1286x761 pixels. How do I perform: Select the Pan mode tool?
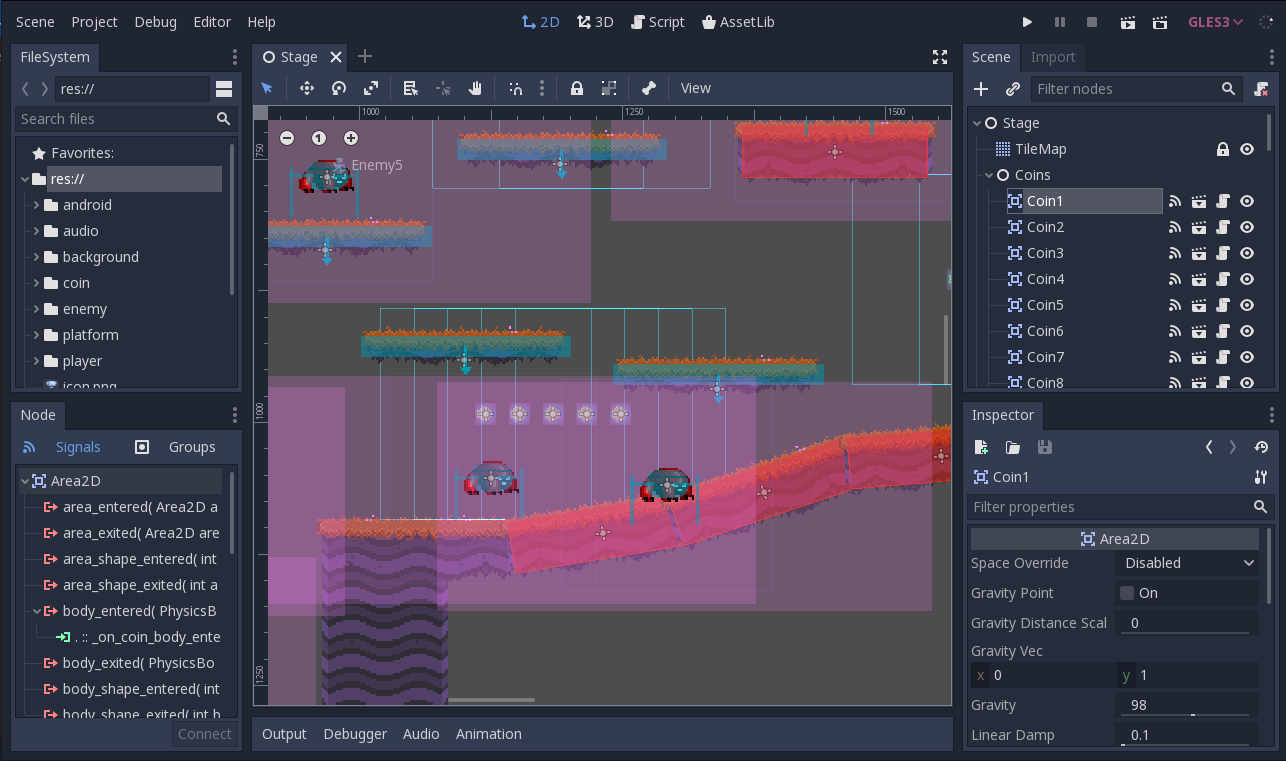(x=476, y=88)
